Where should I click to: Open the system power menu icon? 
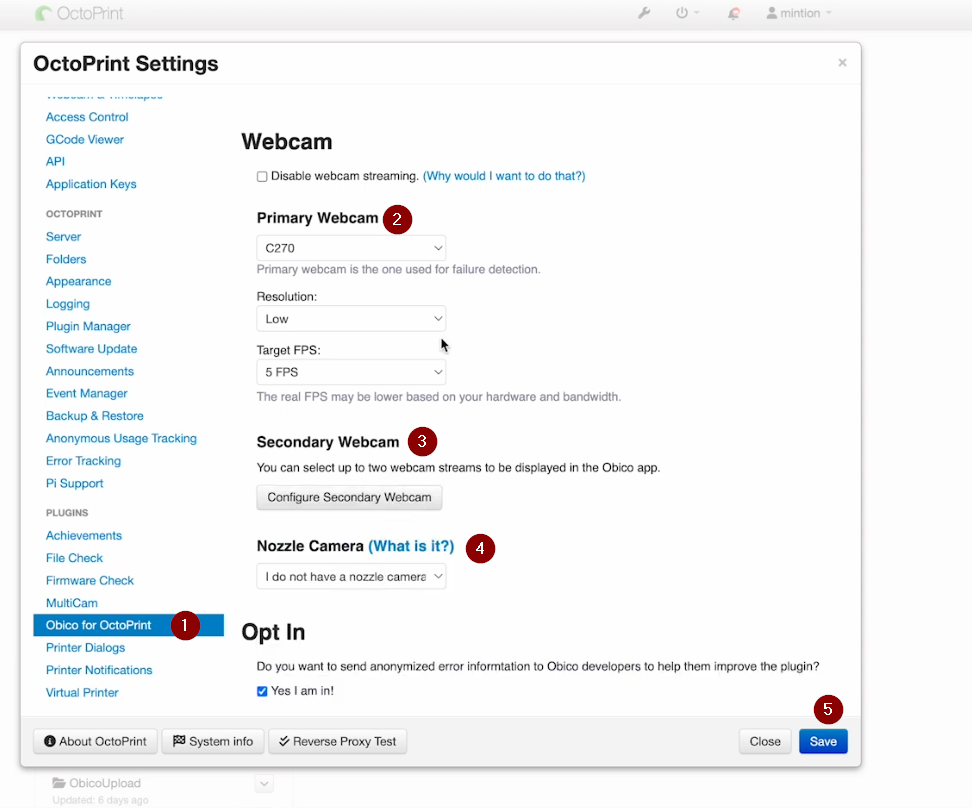click(x=687, y=13)
